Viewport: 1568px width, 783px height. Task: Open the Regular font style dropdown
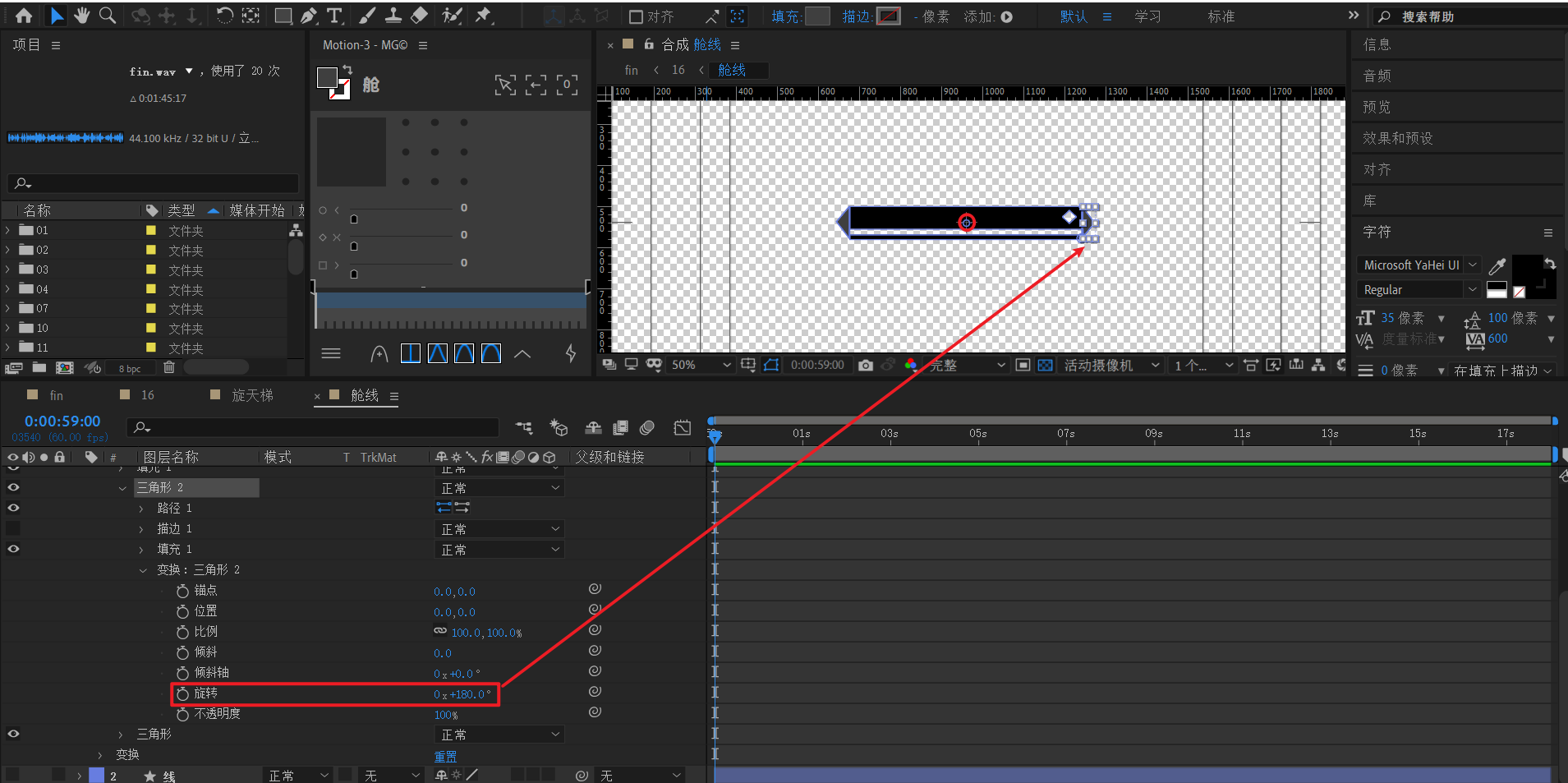[x=1419, y=290]
